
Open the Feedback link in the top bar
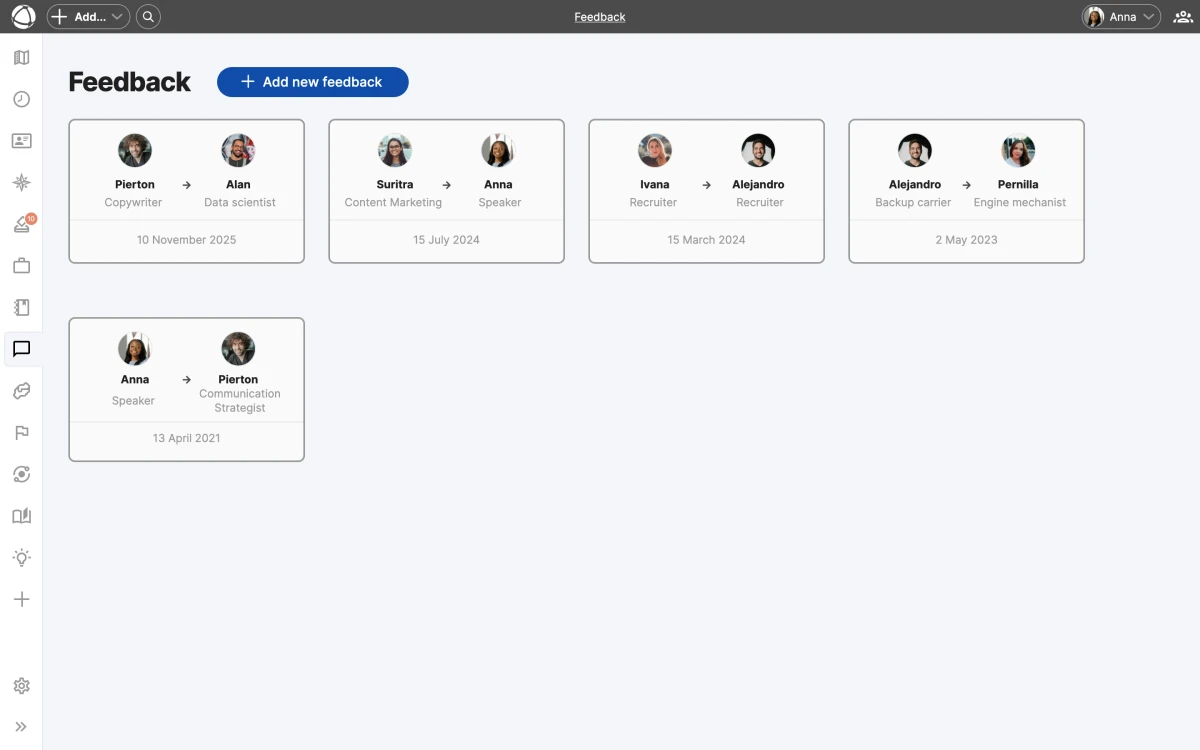599,16
